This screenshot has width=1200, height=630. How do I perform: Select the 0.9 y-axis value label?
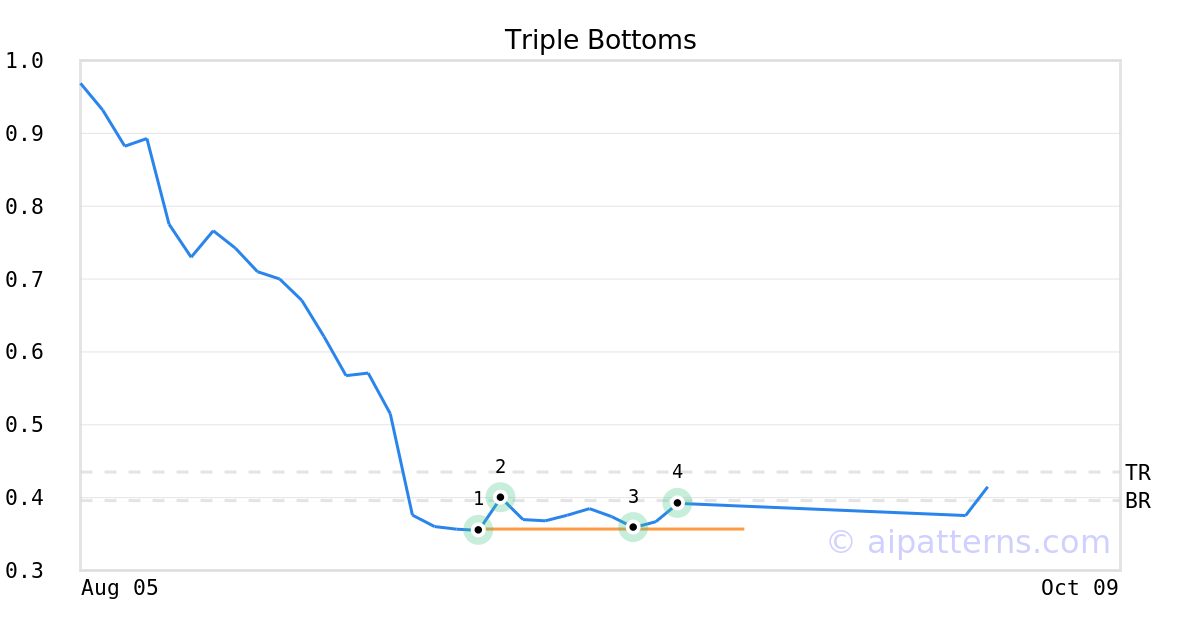24,134
